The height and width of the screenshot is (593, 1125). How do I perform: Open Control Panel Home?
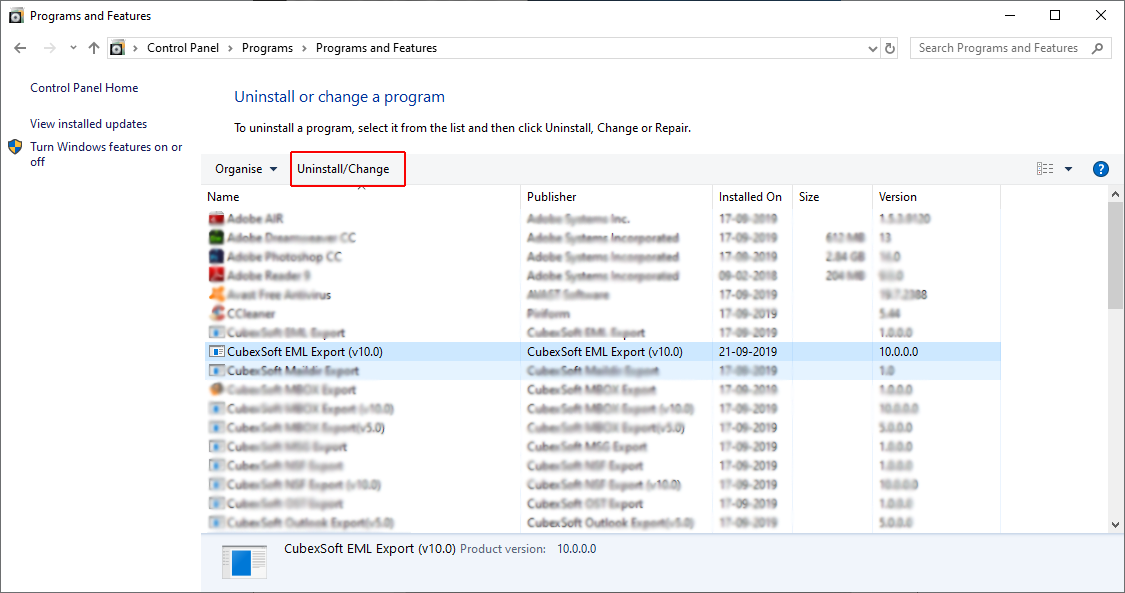(x=84, y=87)
